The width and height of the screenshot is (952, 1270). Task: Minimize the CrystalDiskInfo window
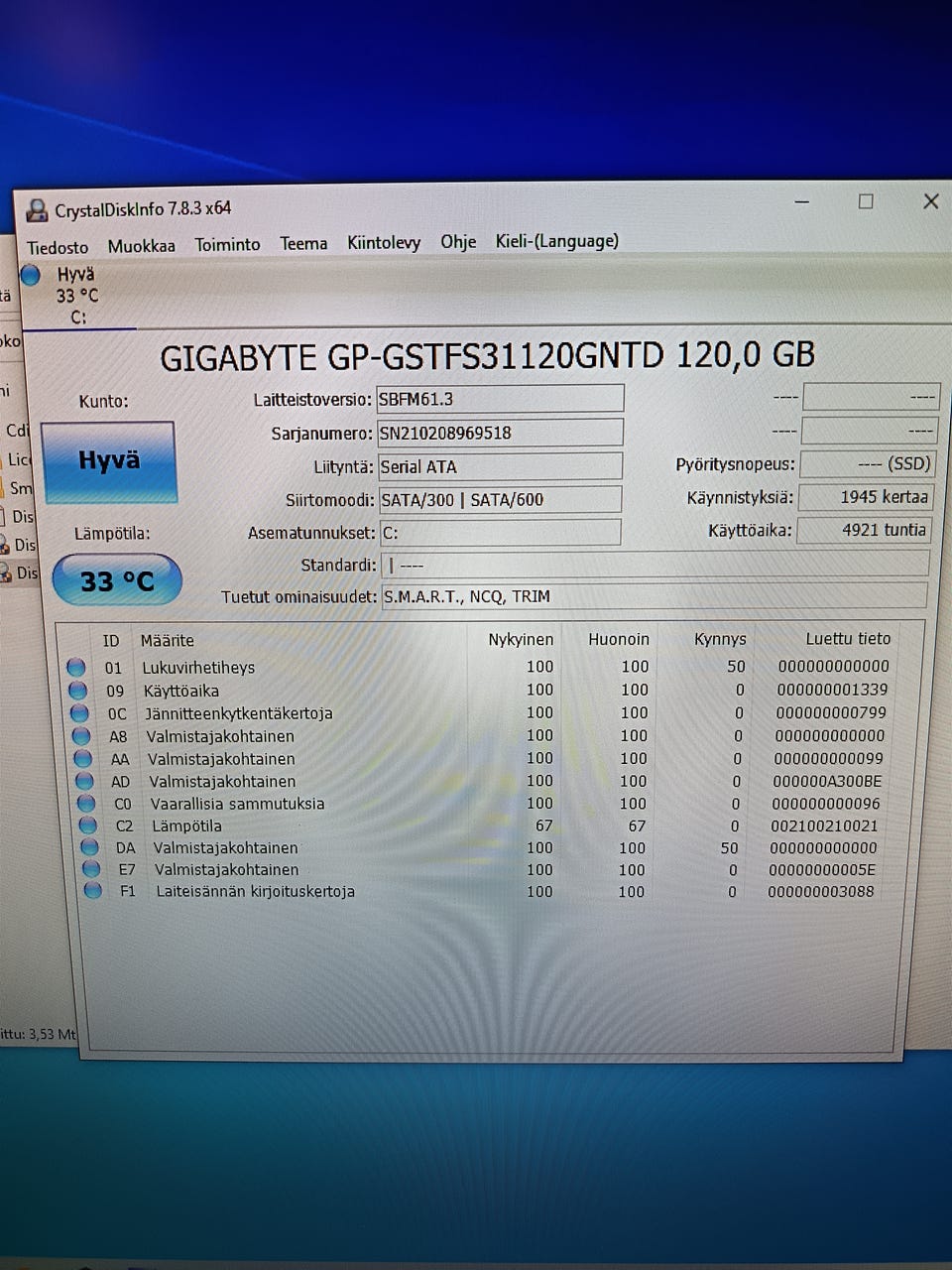pos(802,201)
